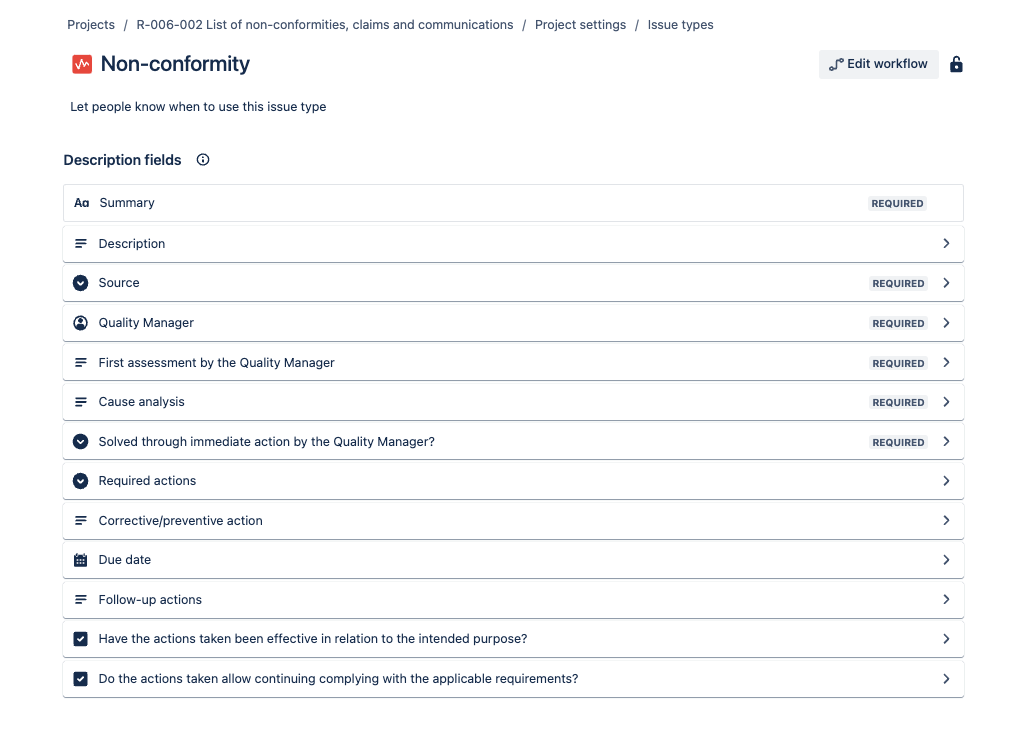Click the red Non-conformity issue type icon
Viewport: 1023px width, 732px height.
(x=82, y=64)
